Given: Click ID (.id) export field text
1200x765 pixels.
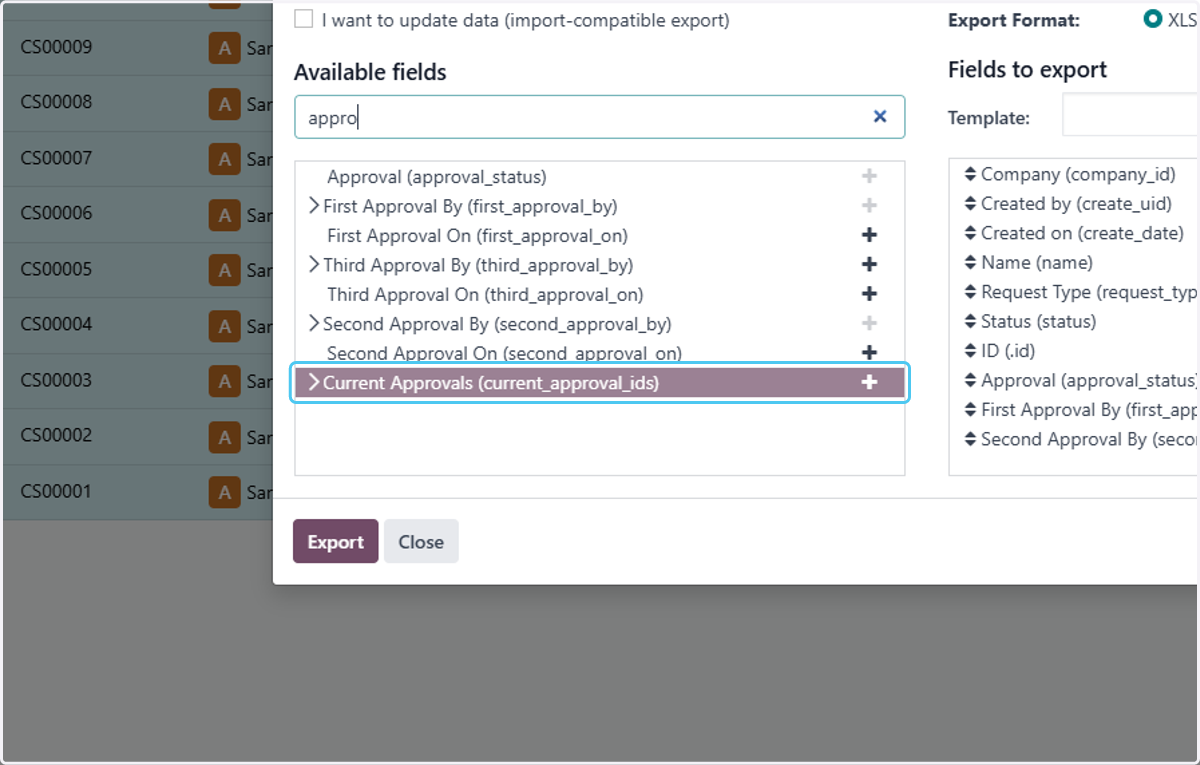Looking at the screenshot, I should (1008, 351).
